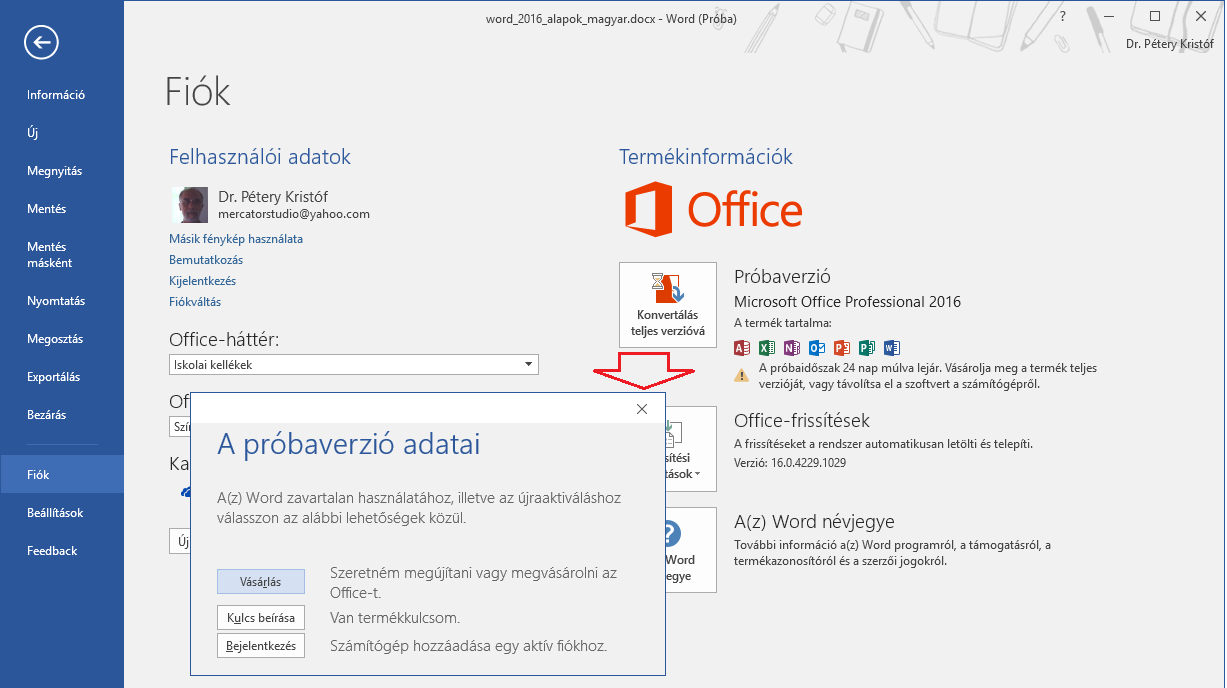Click the Publisher app icon

867,348
